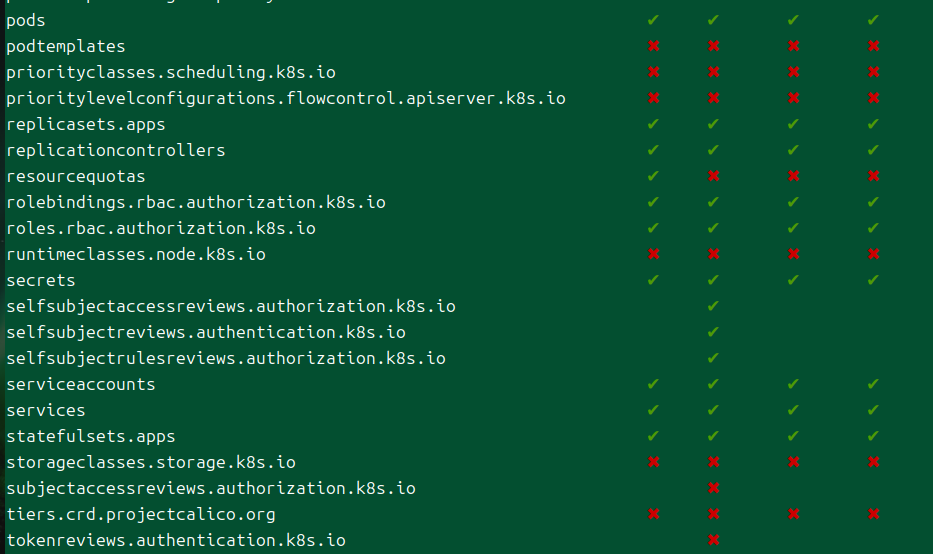Screen dimensions: 933x554
Task: Click the green check for selfsubjectaccessreviews.authorization.k8s.io
Action: click(x=713, y=306)
